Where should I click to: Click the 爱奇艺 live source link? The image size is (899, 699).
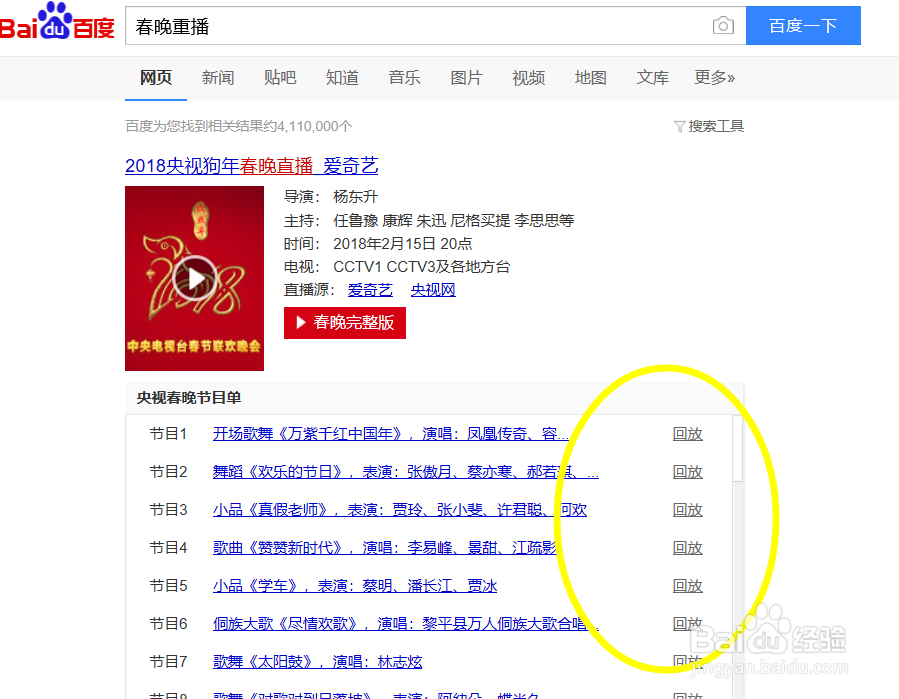click(370, 290)
